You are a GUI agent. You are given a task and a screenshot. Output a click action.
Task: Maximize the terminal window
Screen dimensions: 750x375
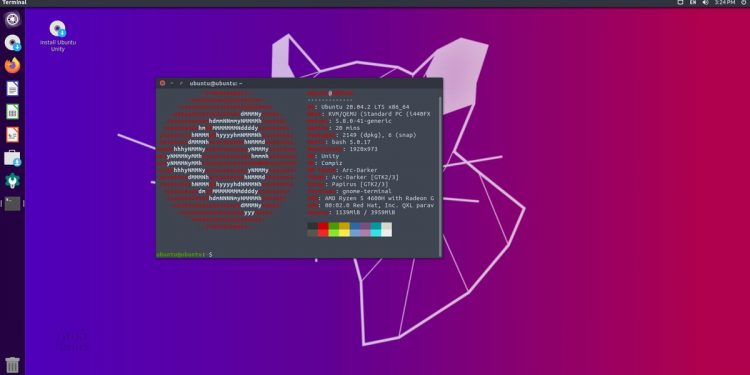(x=181, y=83)
